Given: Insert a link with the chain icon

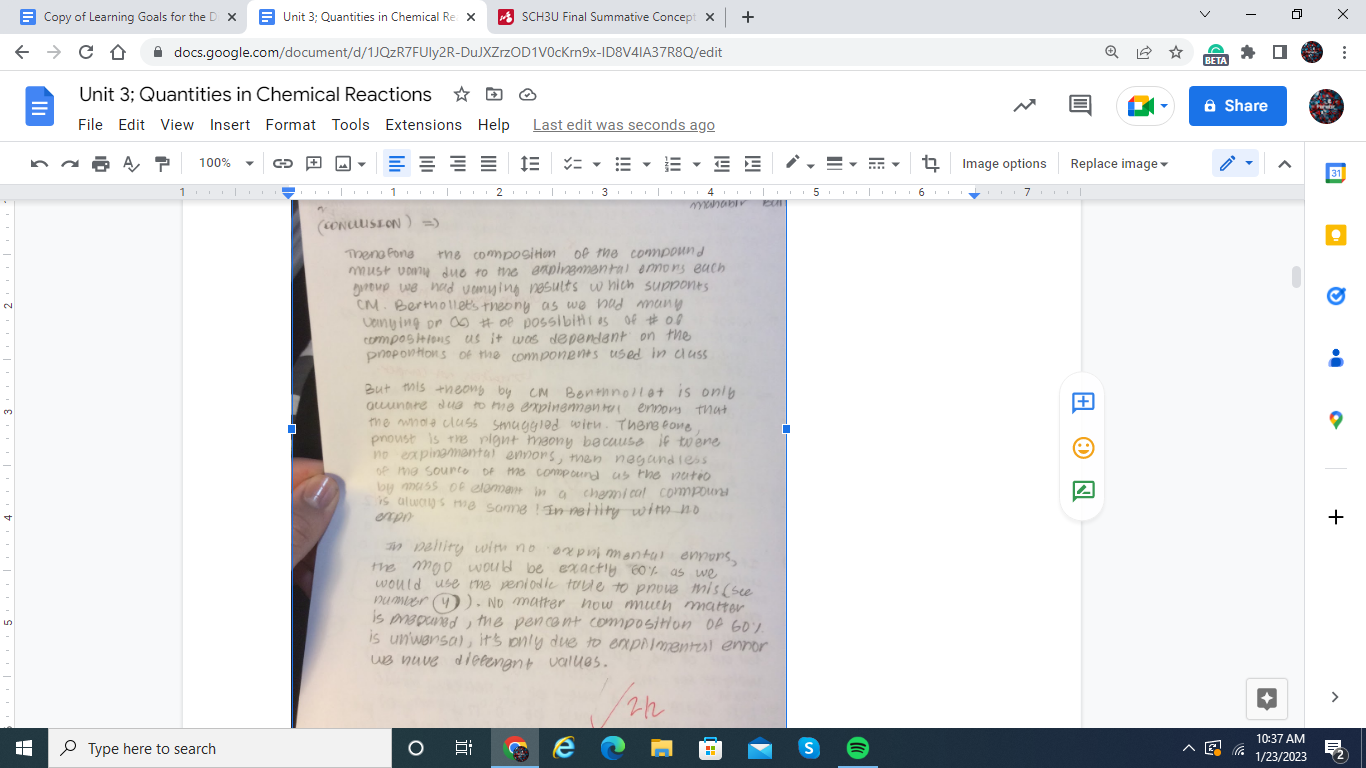Looking at the screenshot, I should [283, 164].
